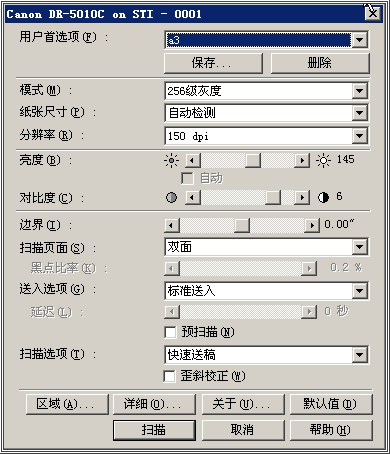Click brightness slider right arrow
Viewport: 390px width, 454px height.
coord(302,161)
